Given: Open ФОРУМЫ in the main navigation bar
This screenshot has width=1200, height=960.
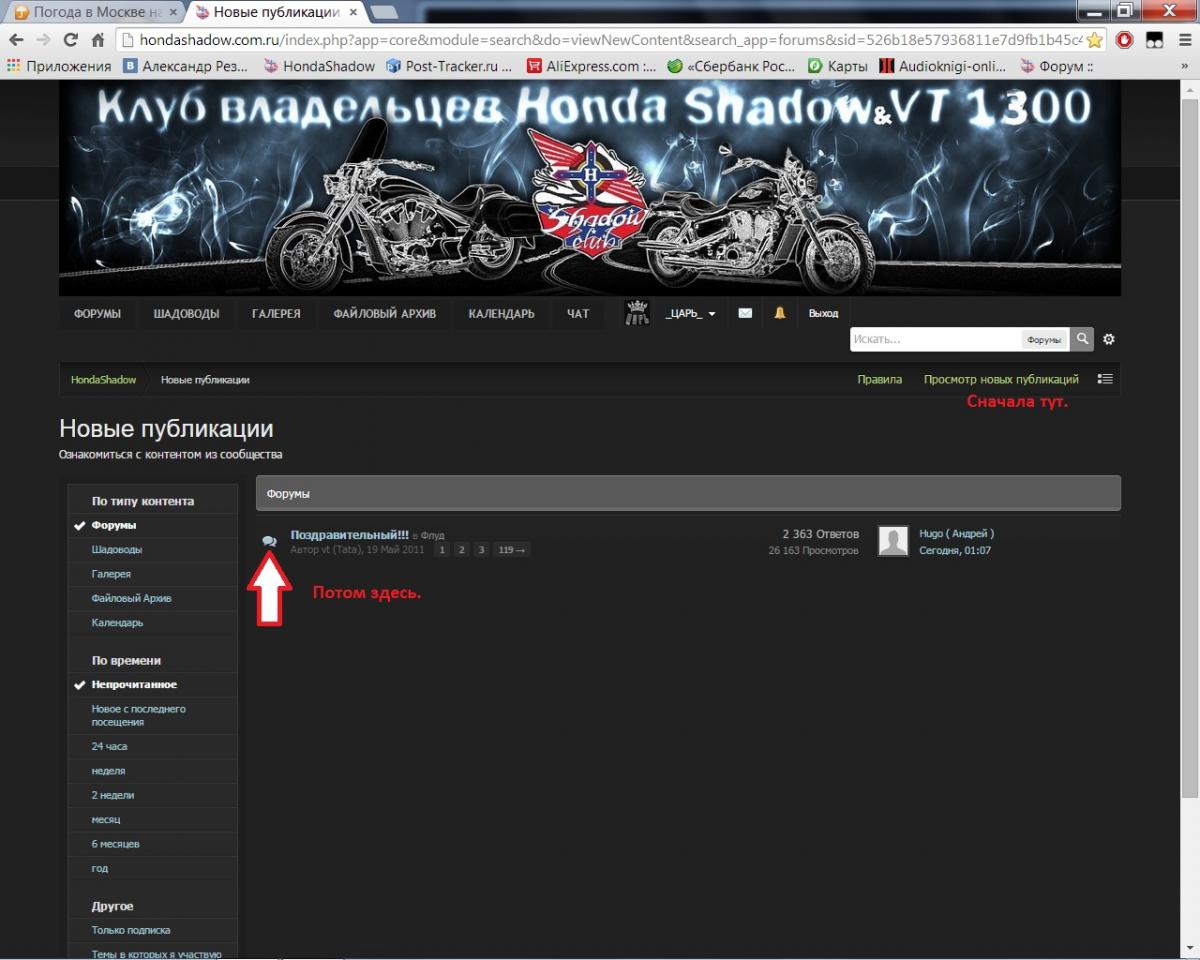Looking at the screenshot, I should pyautogui.click(x=97, y=313).
